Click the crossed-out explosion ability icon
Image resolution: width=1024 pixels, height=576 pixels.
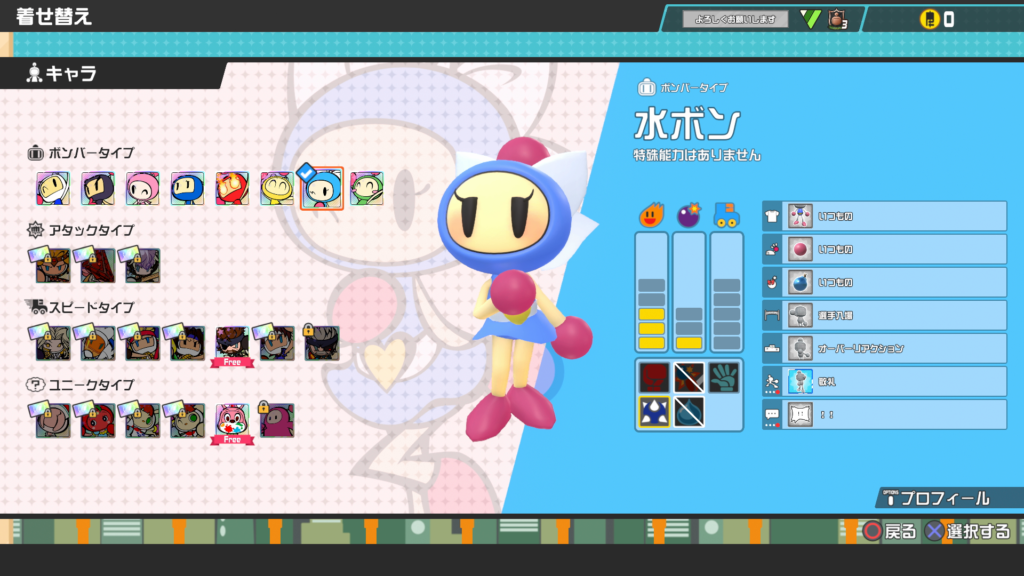click(x=689, y=377)
